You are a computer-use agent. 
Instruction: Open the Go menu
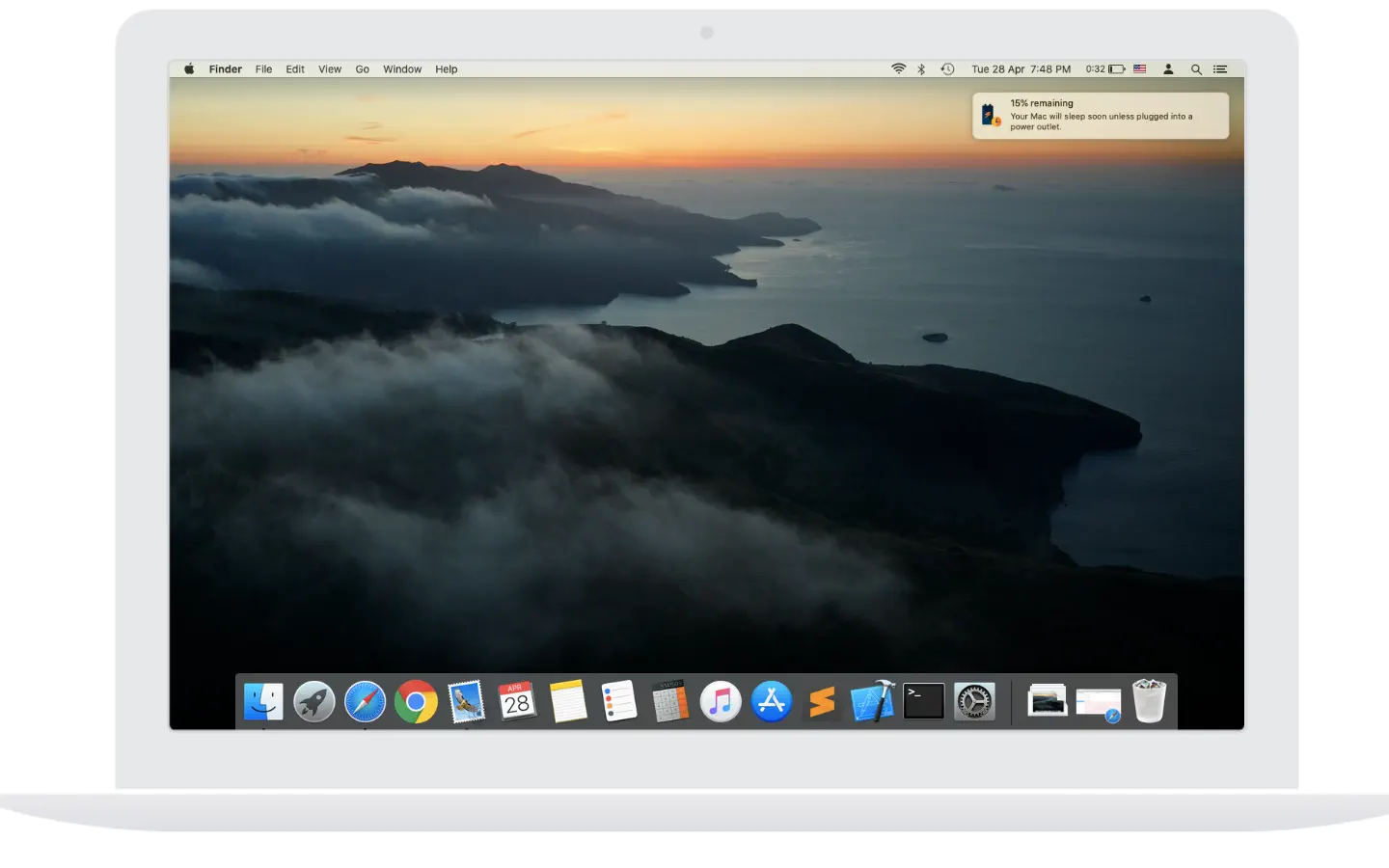tap(363, 69)
